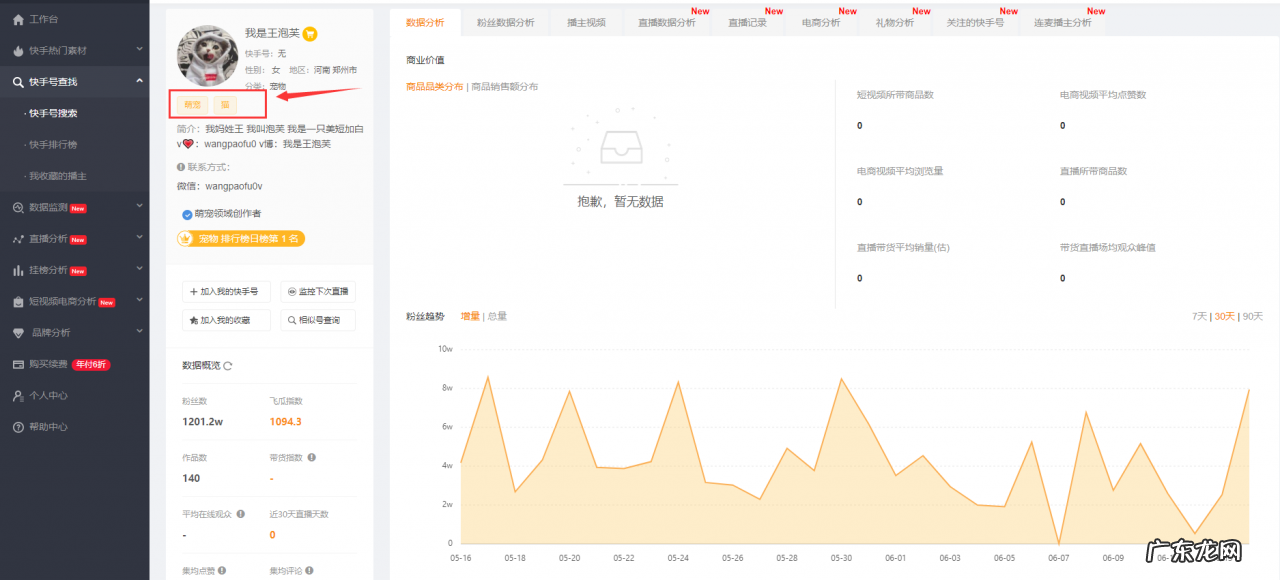1280x580 pixels.
Task: Click the 加入我的快手号 button
Action: tap(226, 292)
